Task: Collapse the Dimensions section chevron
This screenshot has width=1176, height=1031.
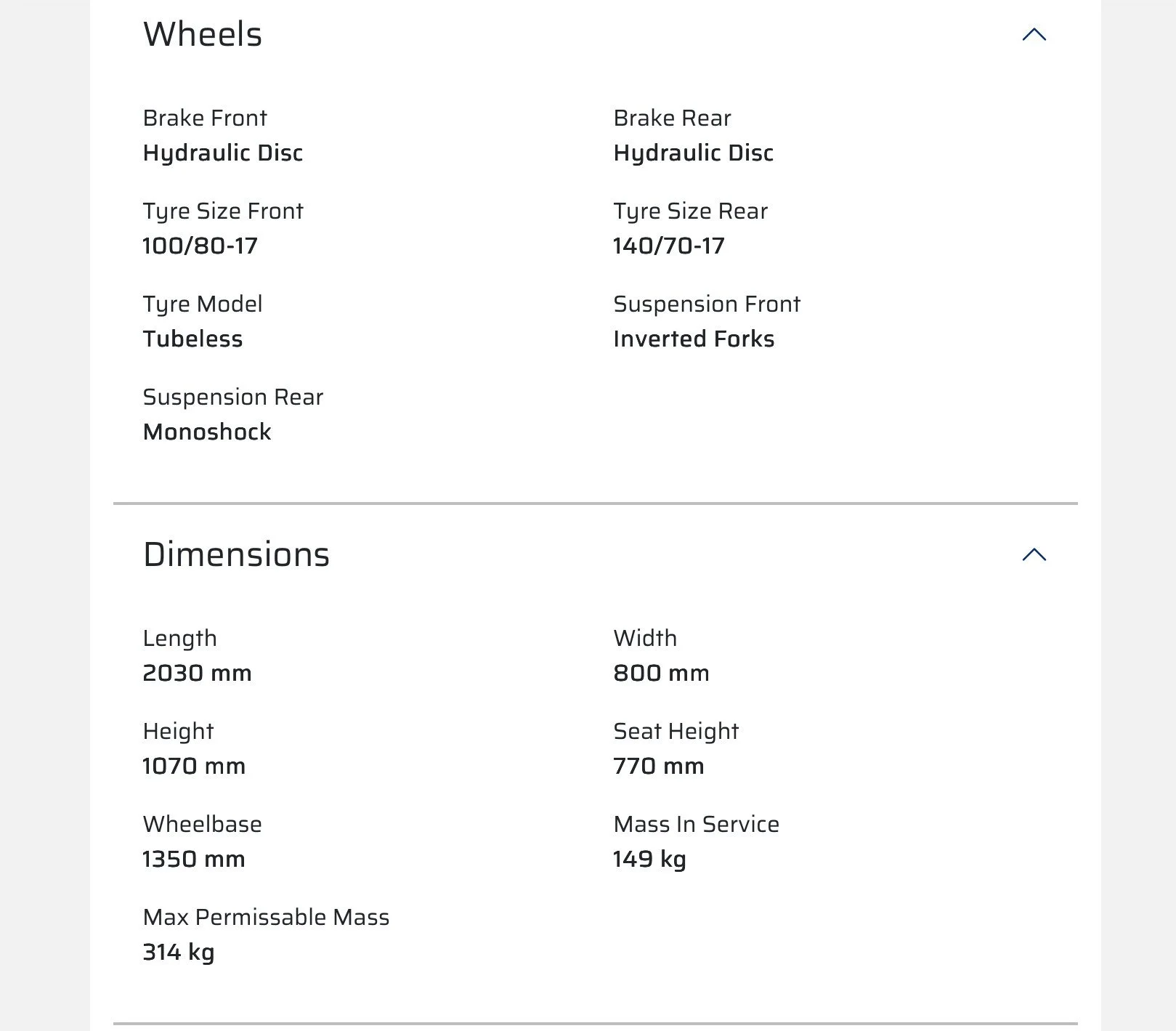Action: pyautogui.click(x=1034, y=554)
